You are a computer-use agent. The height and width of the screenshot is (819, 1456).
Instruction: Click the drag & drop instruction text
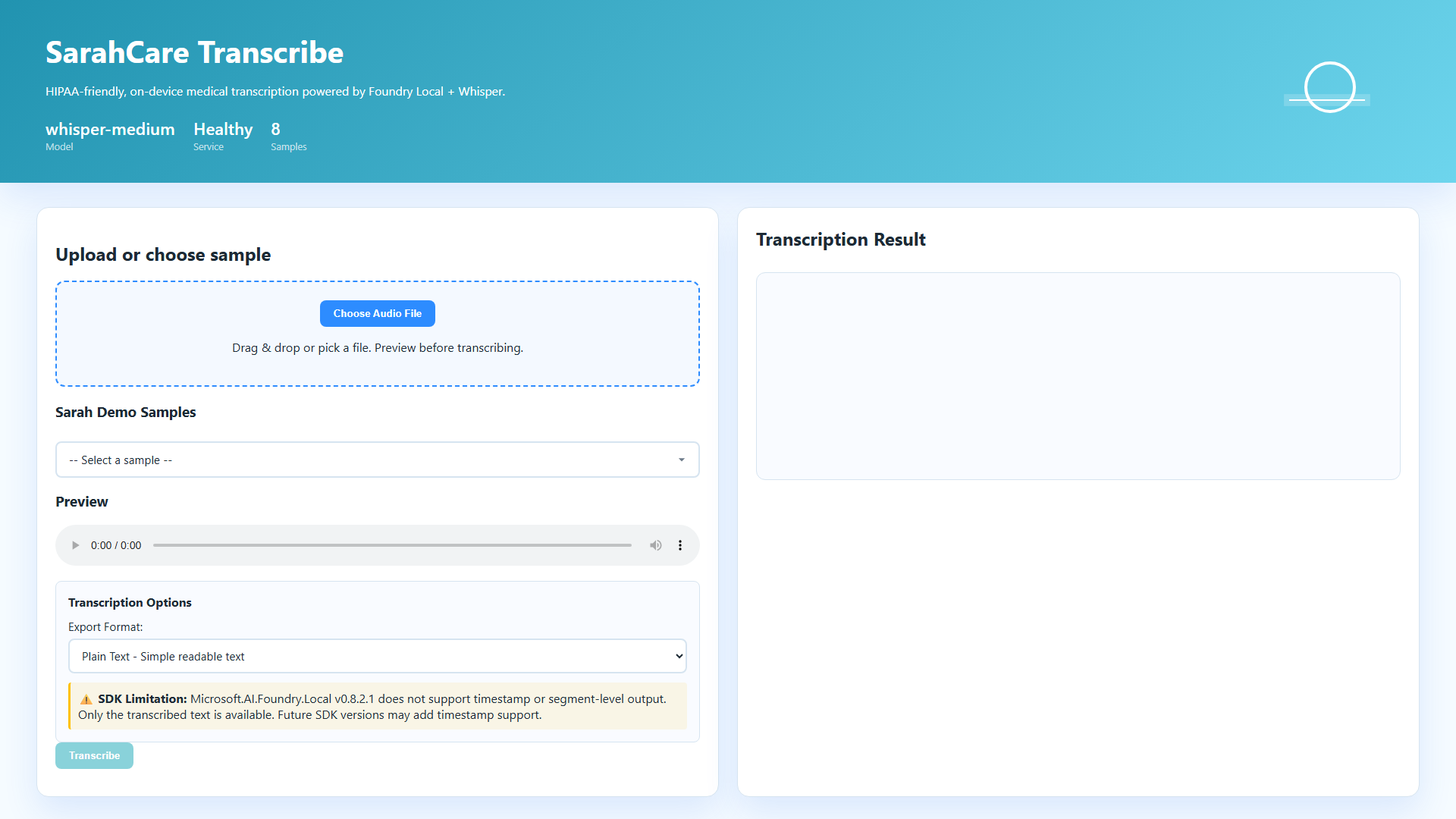pyautogui.click(x=377, y=348)
